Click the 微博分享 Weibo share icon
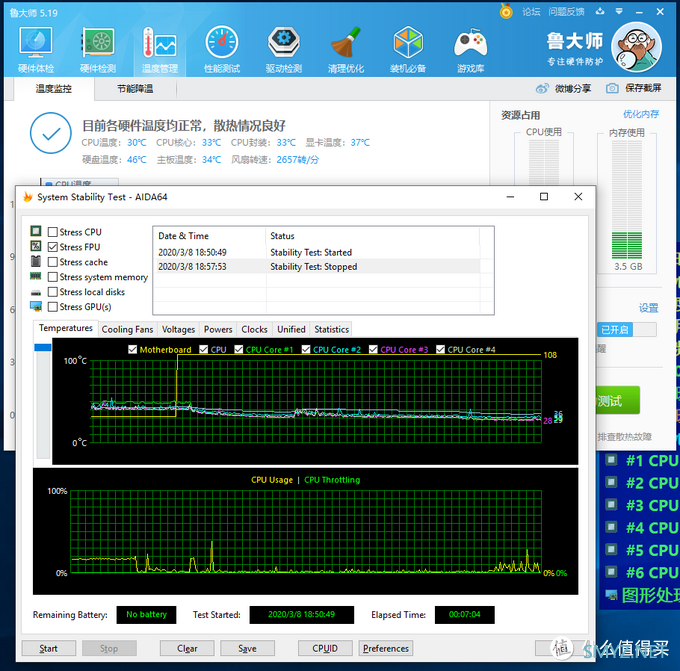Image resolution: width=680 pixels, height=671 pixels. click(x=542, y=88)
